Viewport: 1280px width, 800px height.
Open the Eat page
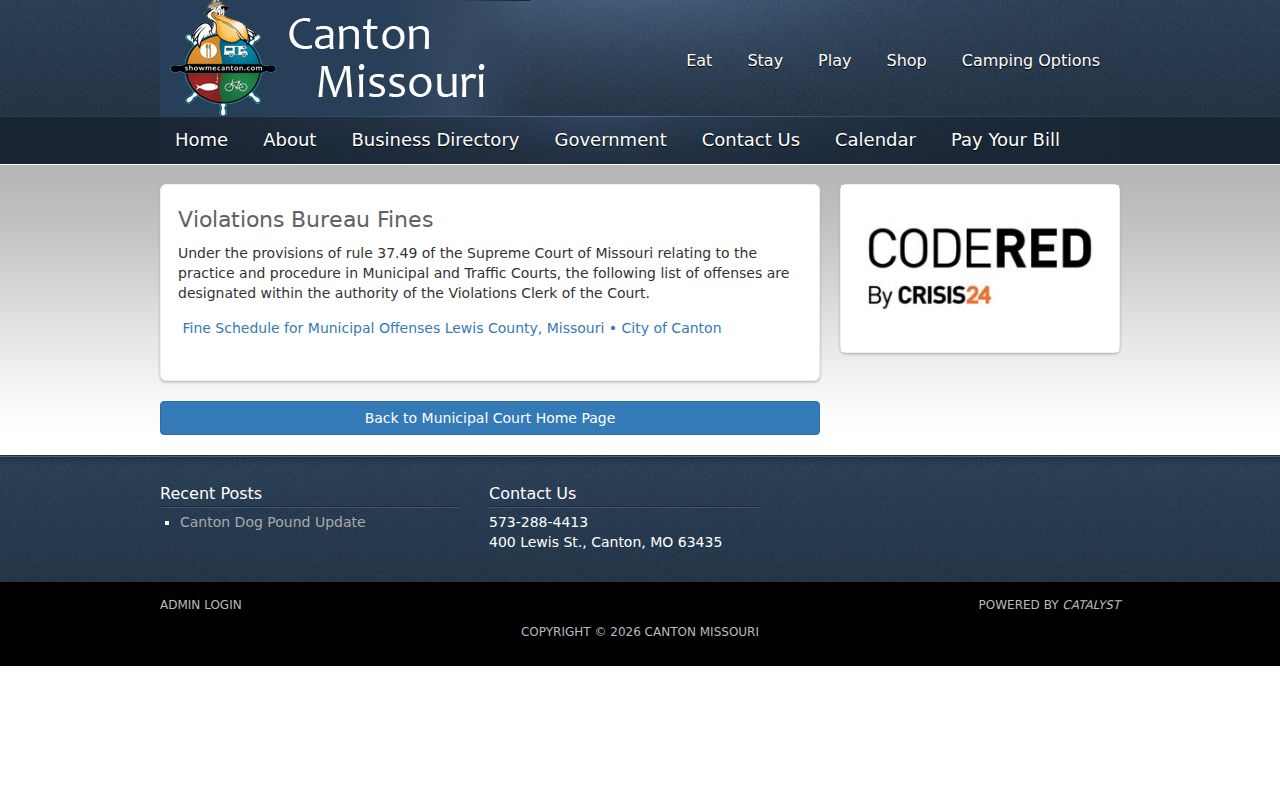[x=699, y=60]
